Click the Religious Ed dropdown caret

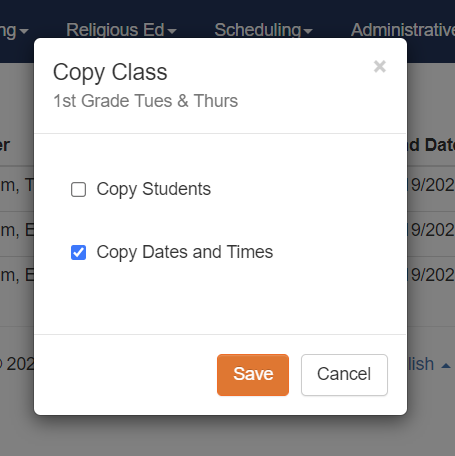click(x=172, y=31)
